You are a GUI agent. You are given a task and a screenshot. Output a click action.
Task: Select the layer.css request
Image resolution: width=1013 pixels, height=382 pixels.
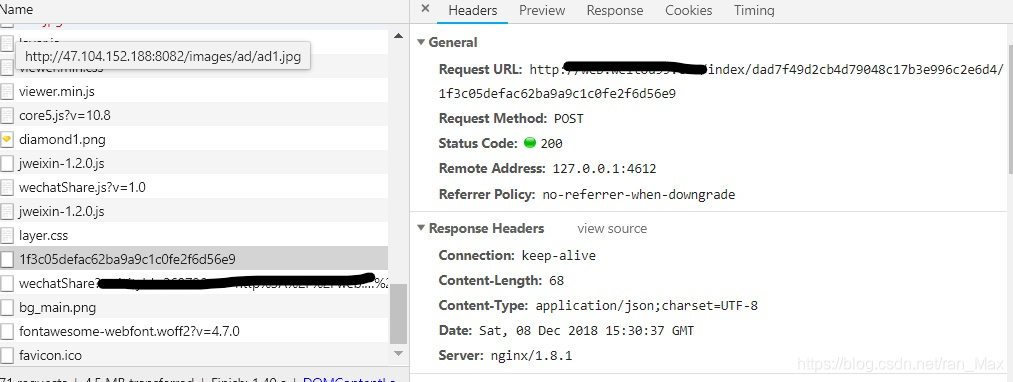(194, 235)
